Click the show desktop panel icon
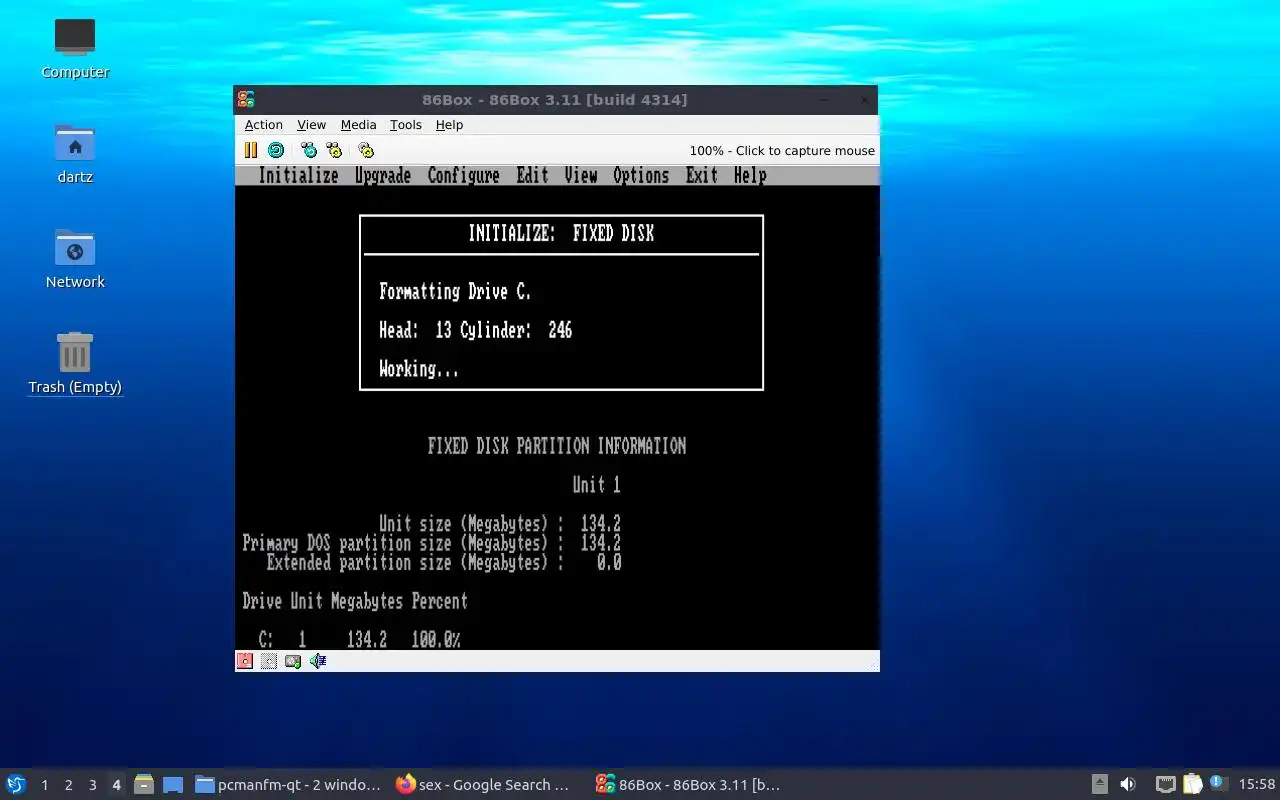Screen dimensions: 1280x800 (173, 785)
